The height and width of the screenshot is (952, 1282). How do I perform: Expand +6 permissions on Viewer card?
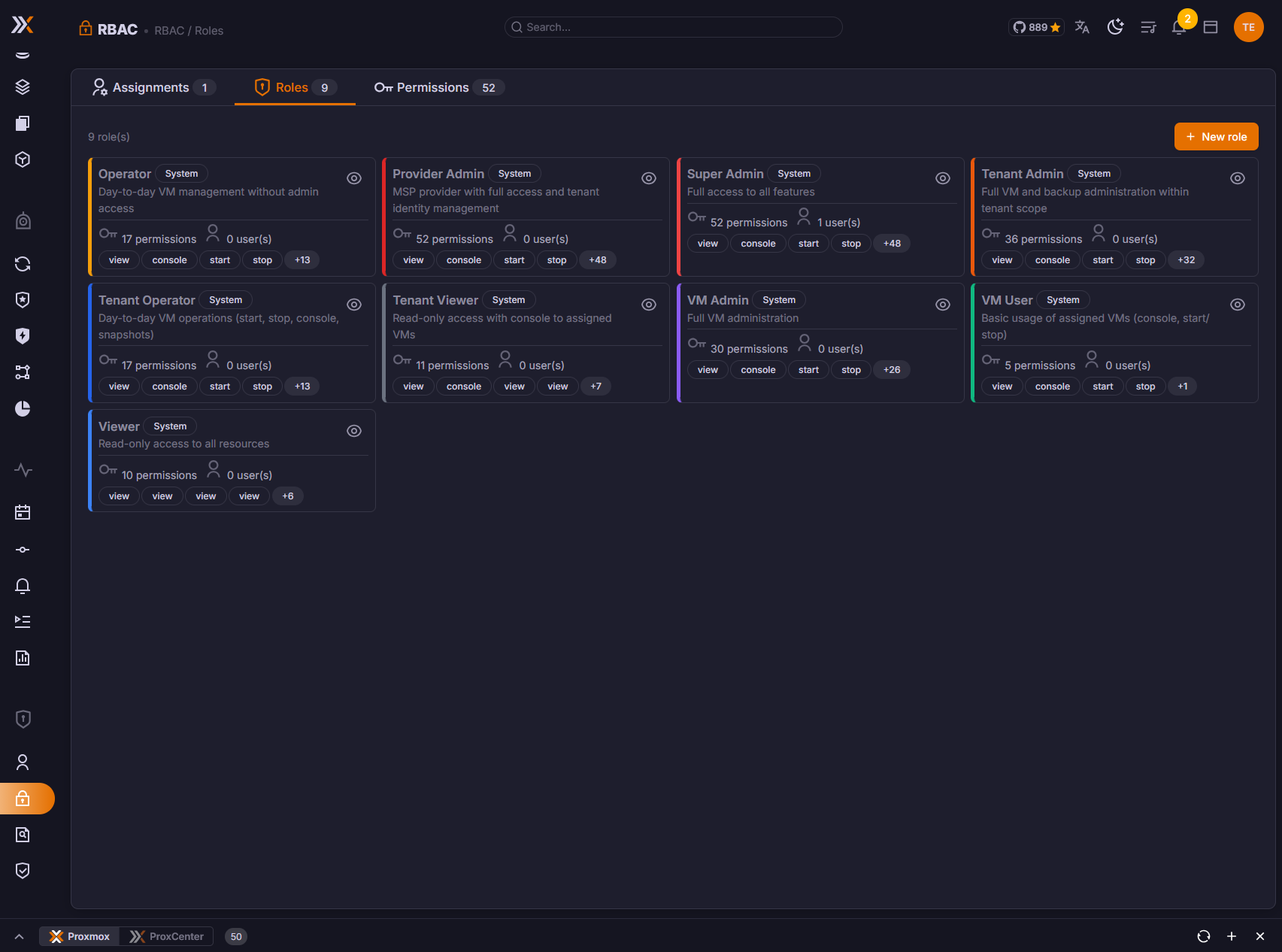click(288, 496)
